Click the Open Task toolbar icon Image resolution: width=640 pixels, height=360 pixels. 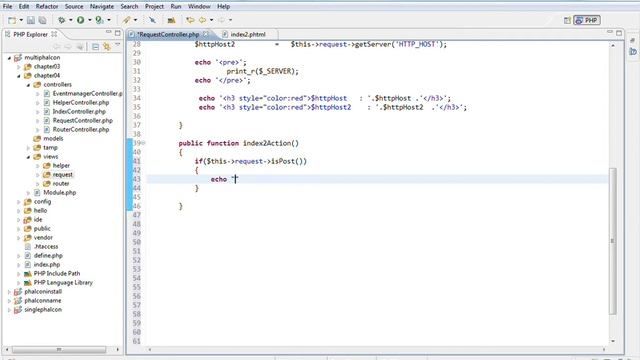[x=171, y=20]
